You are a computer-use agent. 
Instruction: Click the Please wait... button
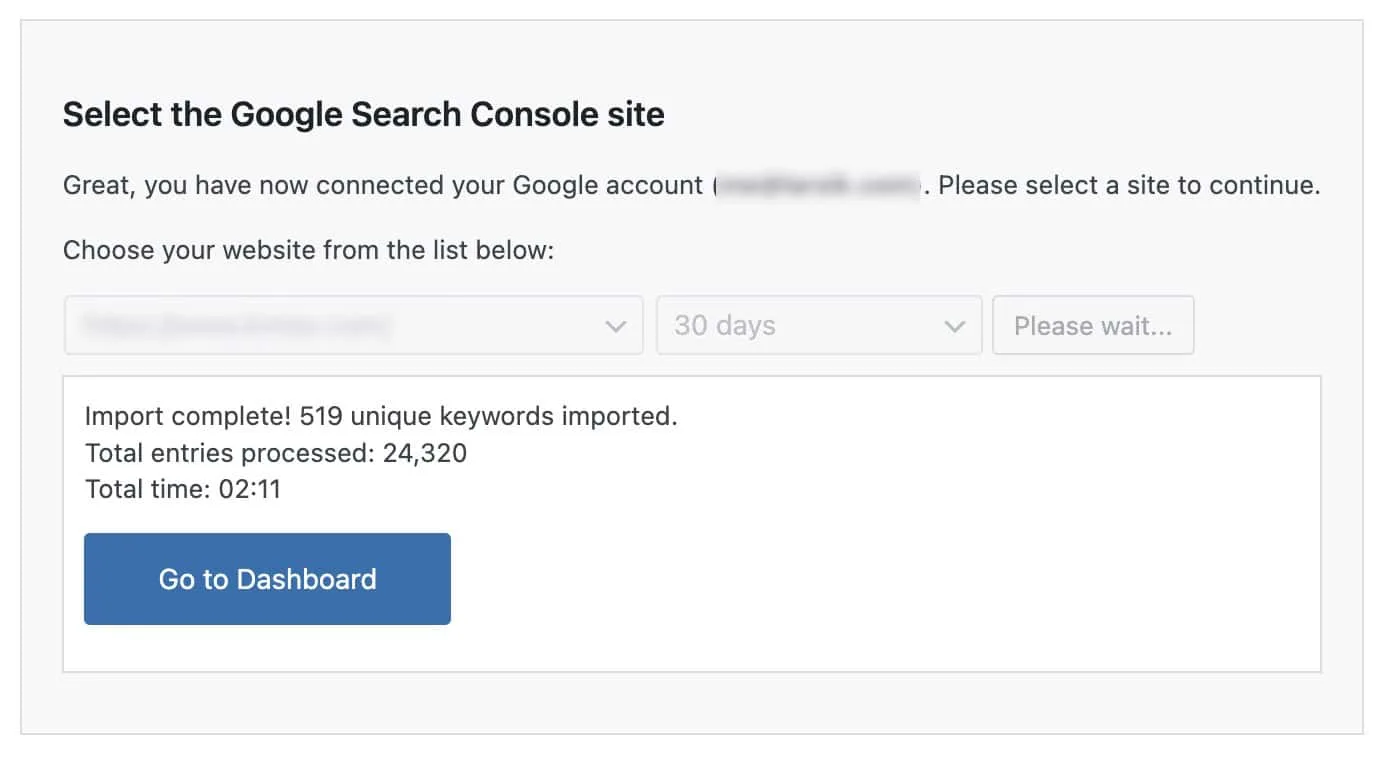[x=1093, y=325]
